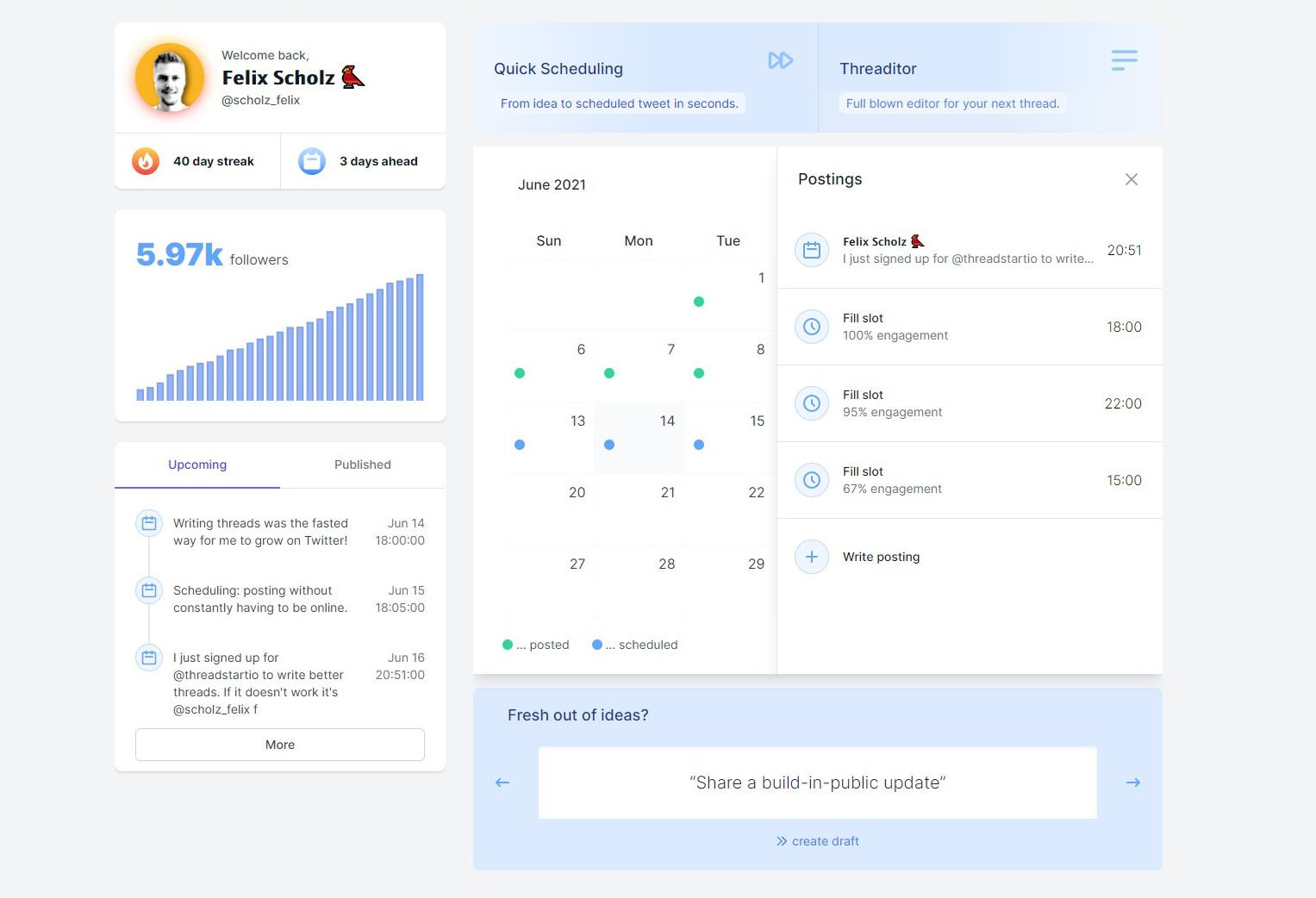
Task: Click the calendar icon on Felix Scholz's posting
Action: [811, 250]
